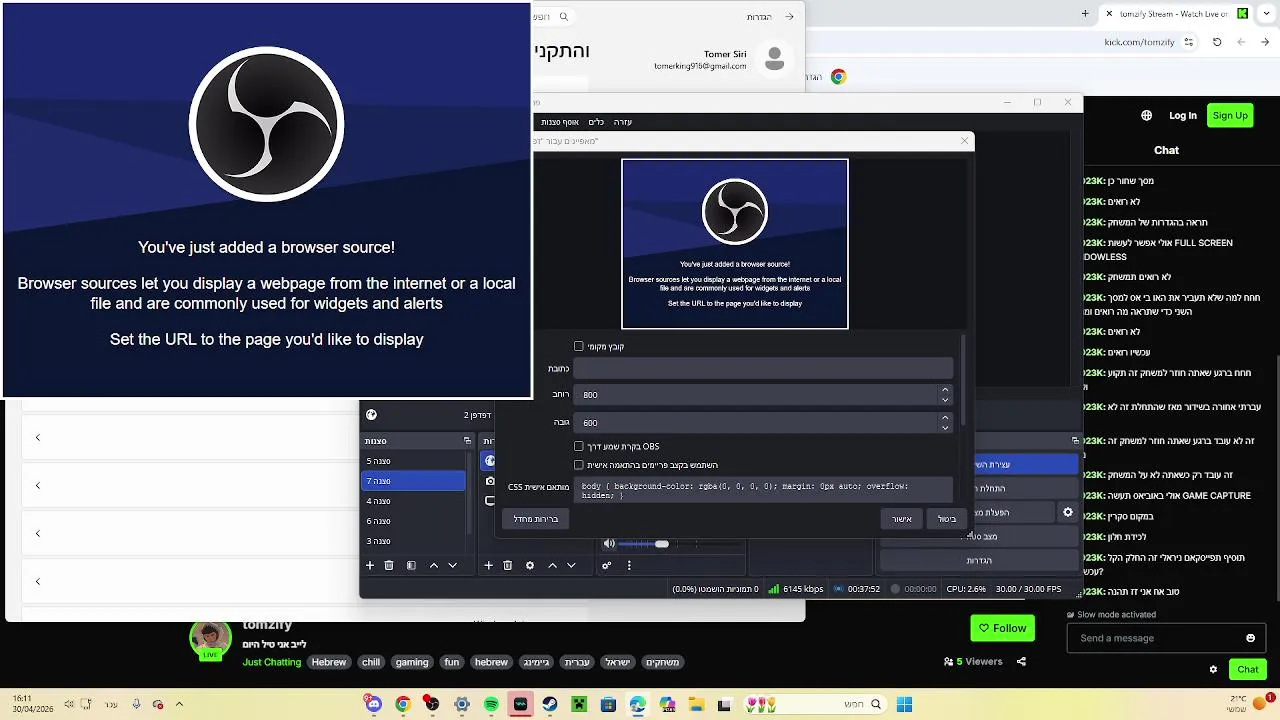The image size is (1280, 720).
Task: Click the Stop Streaming button
Action: pos(1027,464)
